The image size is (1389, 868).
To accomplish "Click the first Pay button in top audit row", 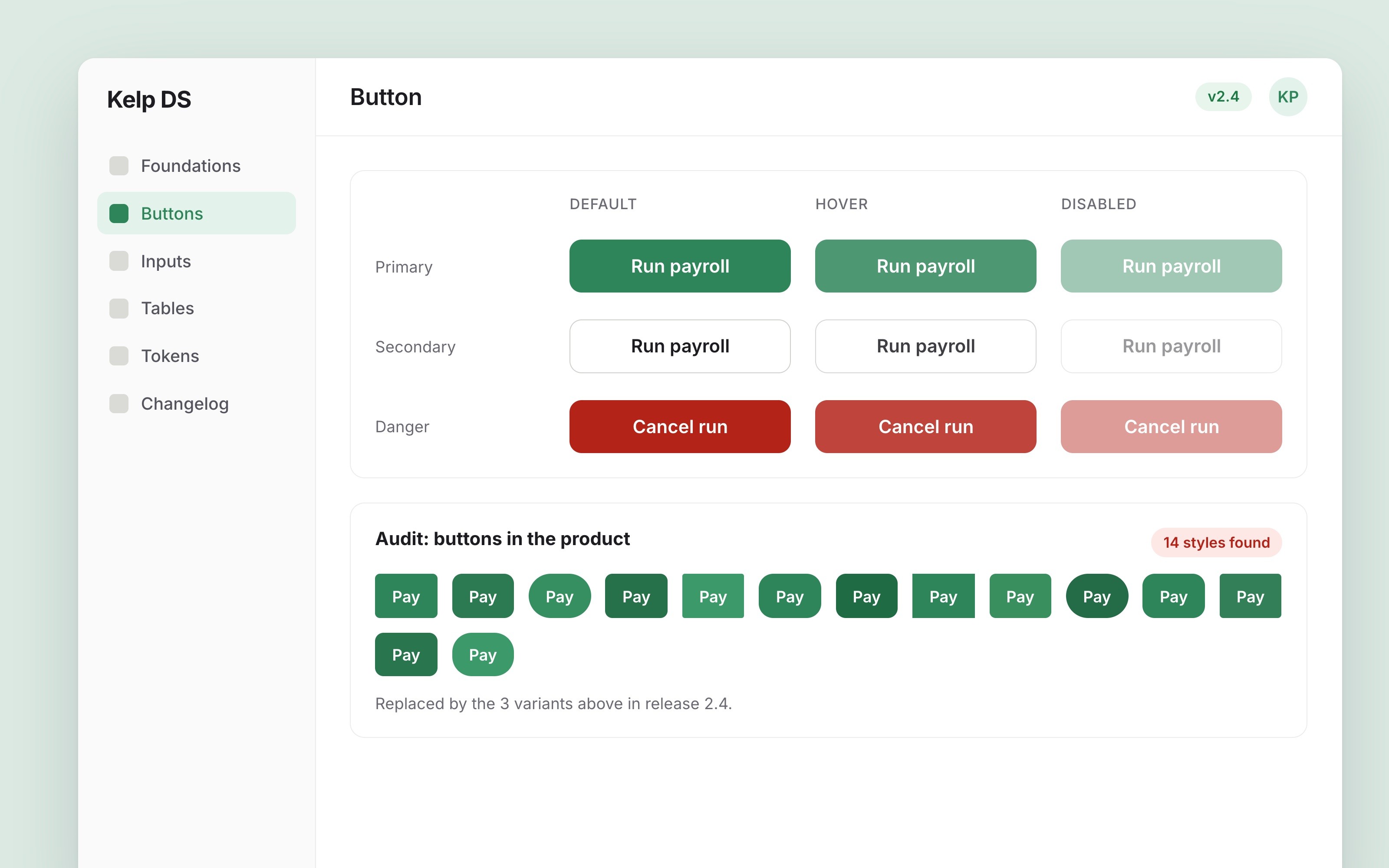I will (x=406, y=596).
